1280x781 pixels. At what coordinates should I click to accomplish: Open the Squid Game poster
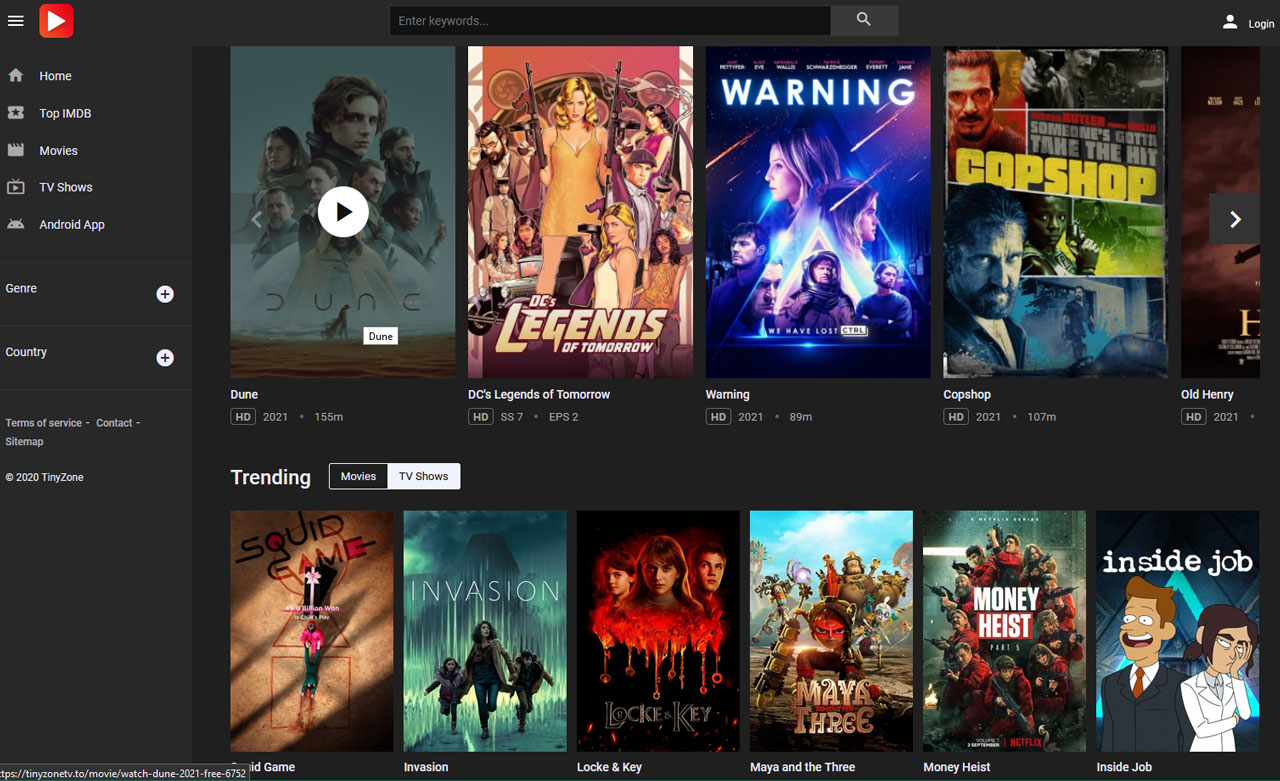[312, 631]
